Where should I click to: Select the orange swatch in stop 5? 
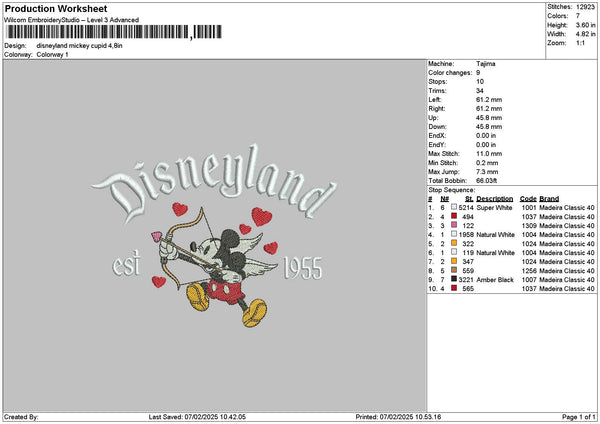(454, 243)
